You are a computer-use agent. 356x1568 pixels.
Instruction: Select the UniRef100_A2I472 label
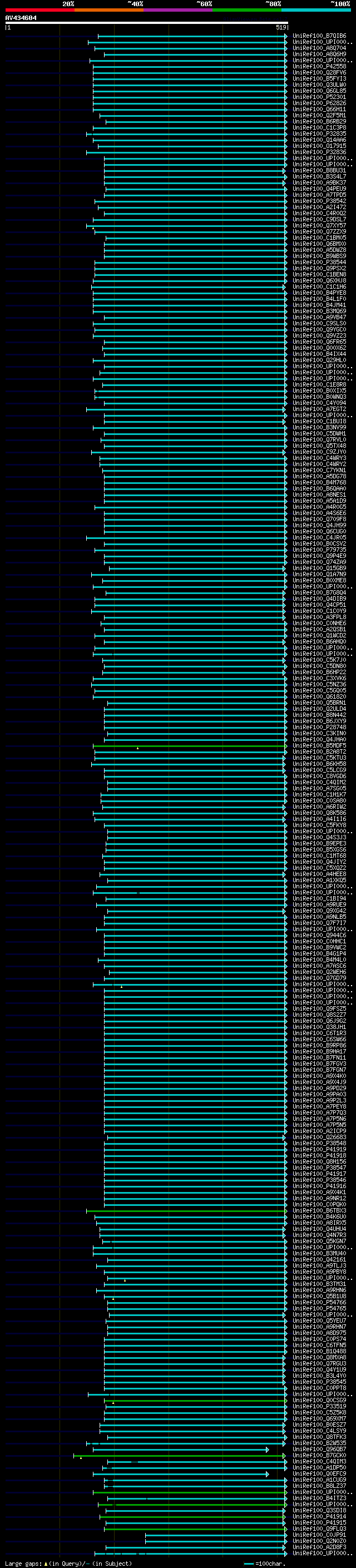[319, 207]
